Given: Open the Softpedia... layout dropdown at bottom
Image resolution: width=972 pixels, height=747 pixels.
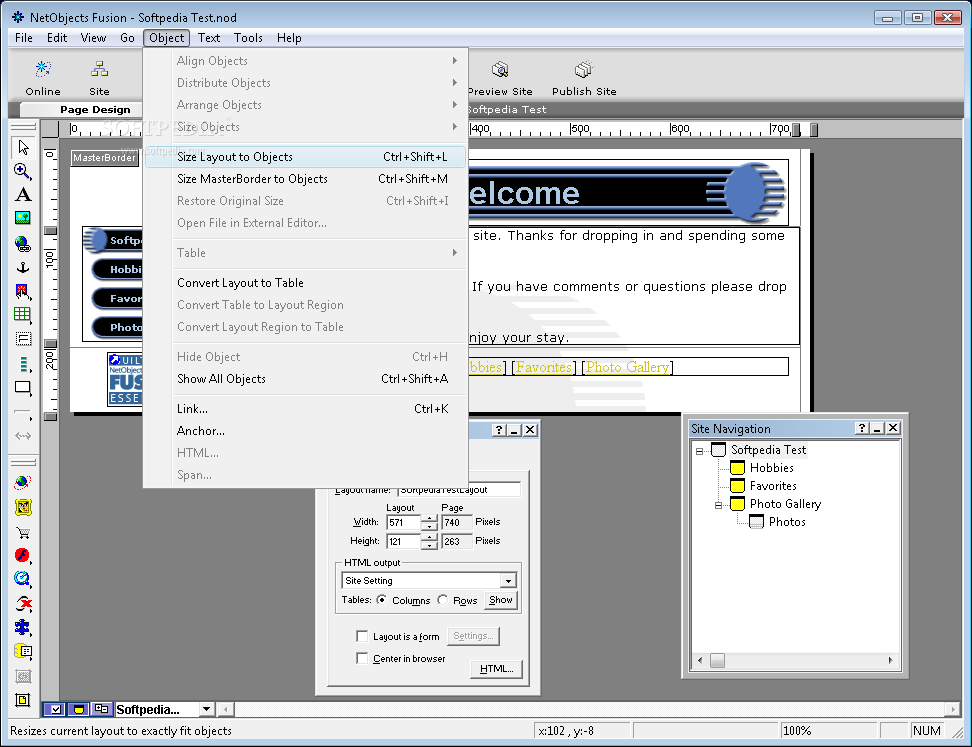Looking at the screenshot, I should pos(206,709).
